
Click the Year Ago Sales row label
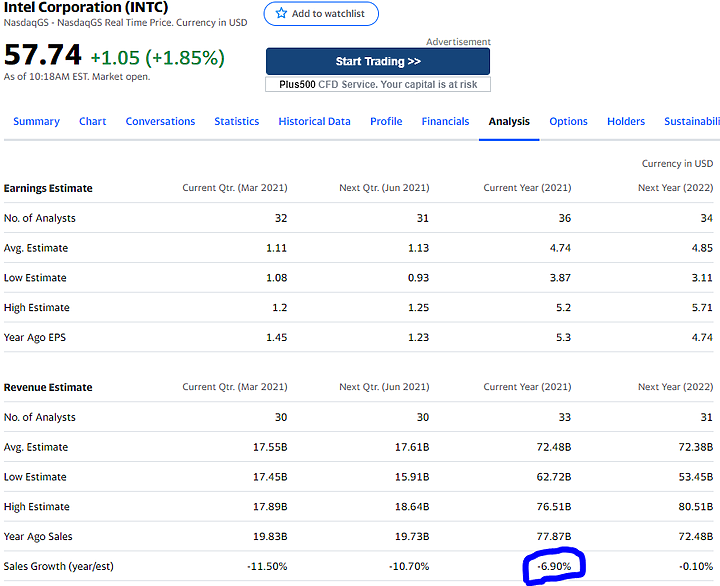tap(38, 536)
